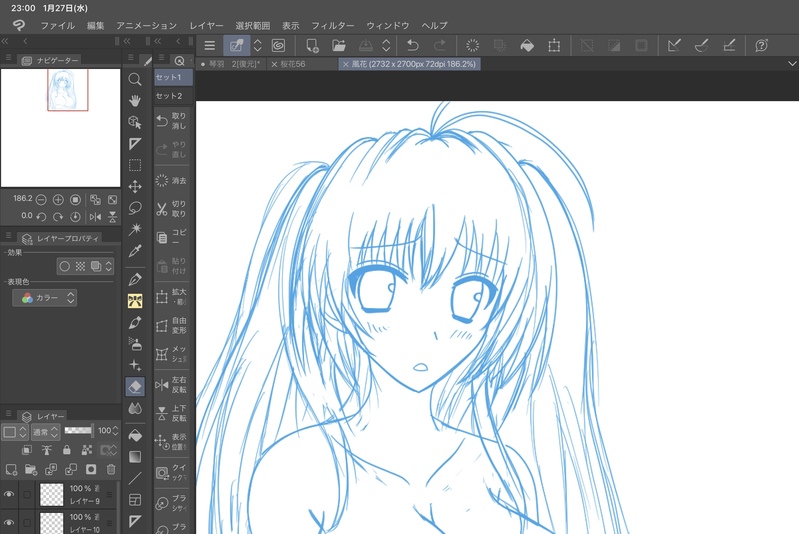Toggle the tone effect button
Screen dimensions: 799x534
(80, 266)
